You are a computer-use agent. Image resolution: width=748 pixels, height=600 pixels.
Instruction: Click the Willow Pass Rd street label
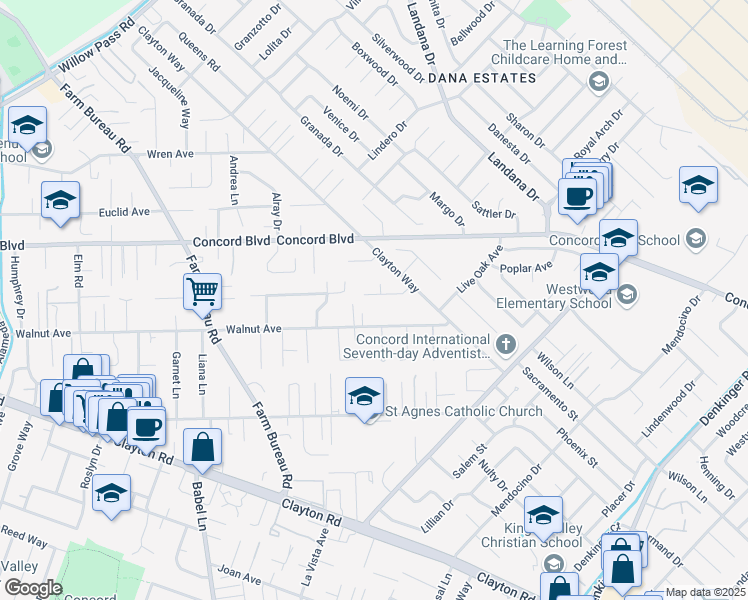pos(97,45)
